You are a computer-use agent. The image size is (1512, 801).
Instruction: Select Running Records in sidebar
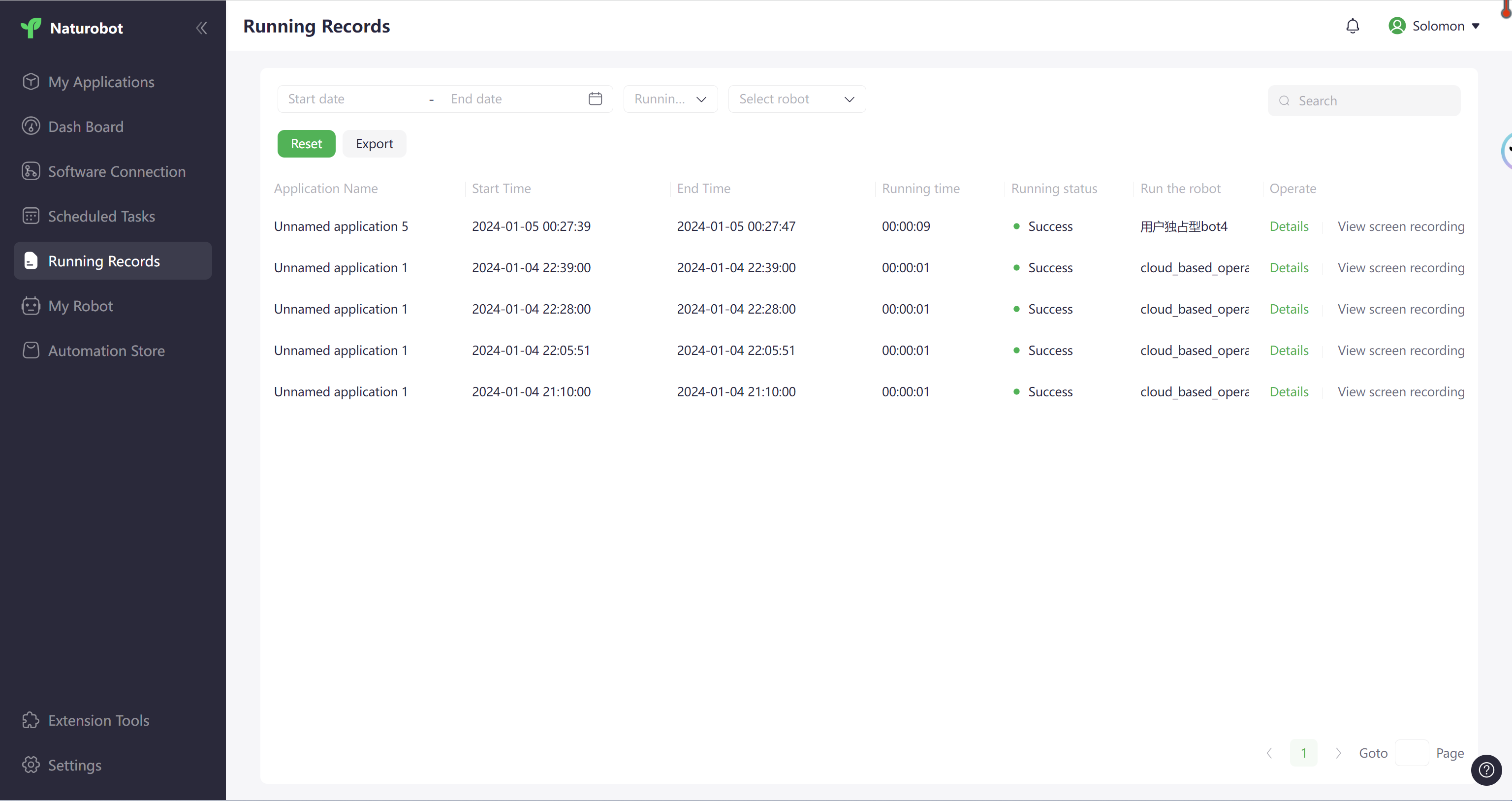pyautogui.click(x=113, y=261)
